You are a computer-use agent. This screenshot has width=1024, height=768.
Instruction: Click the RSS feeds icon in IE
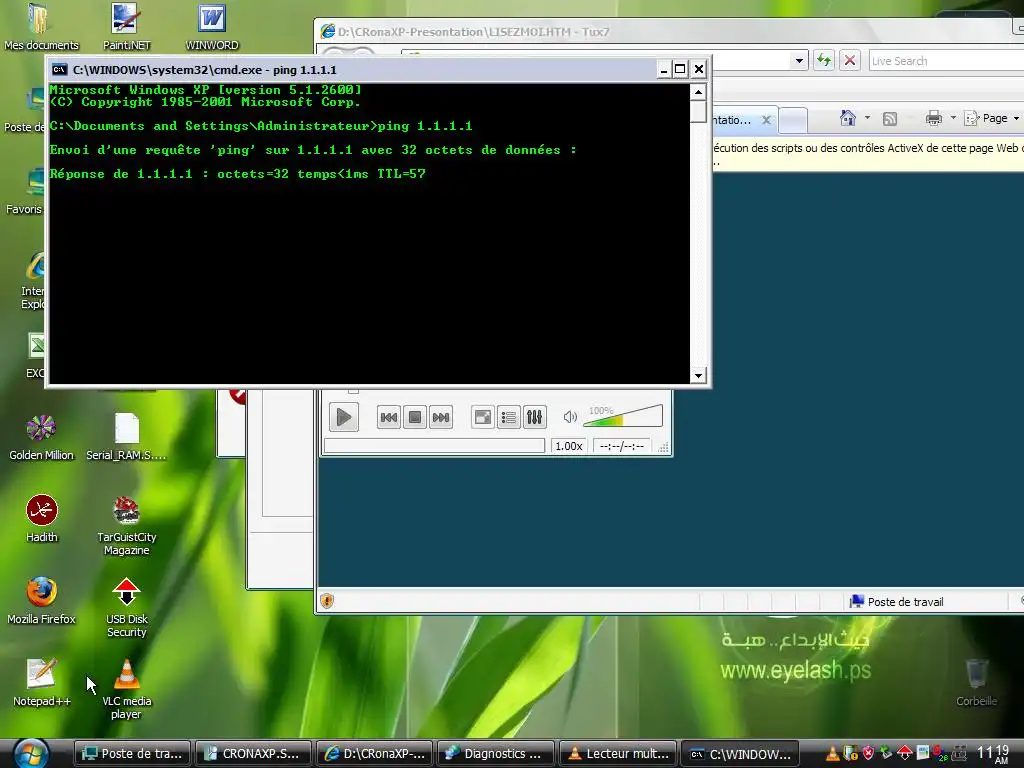click(889, 118)
